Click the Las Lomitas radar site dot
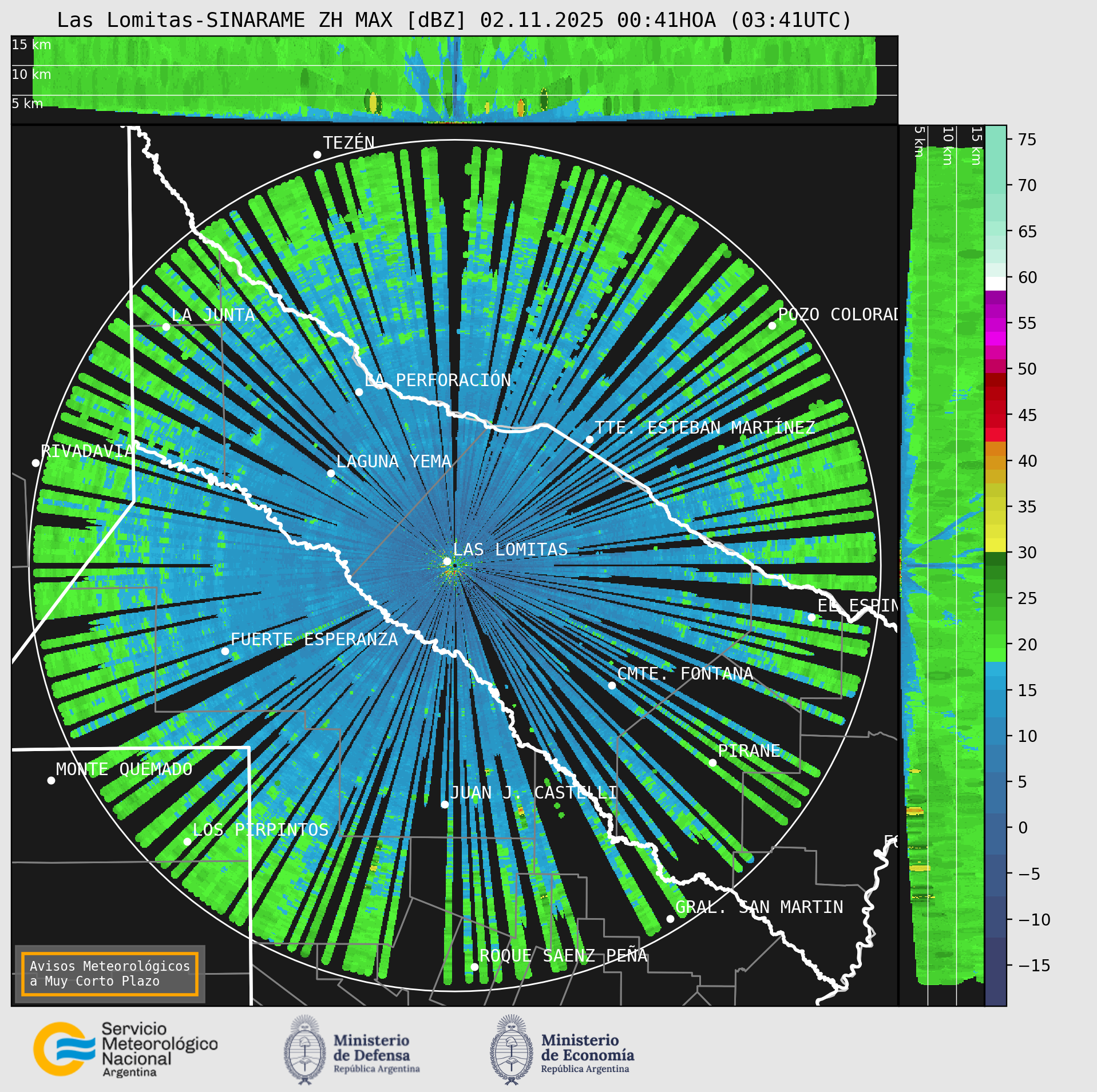This screenshot has height=1092, width=1097. point(447,561)
